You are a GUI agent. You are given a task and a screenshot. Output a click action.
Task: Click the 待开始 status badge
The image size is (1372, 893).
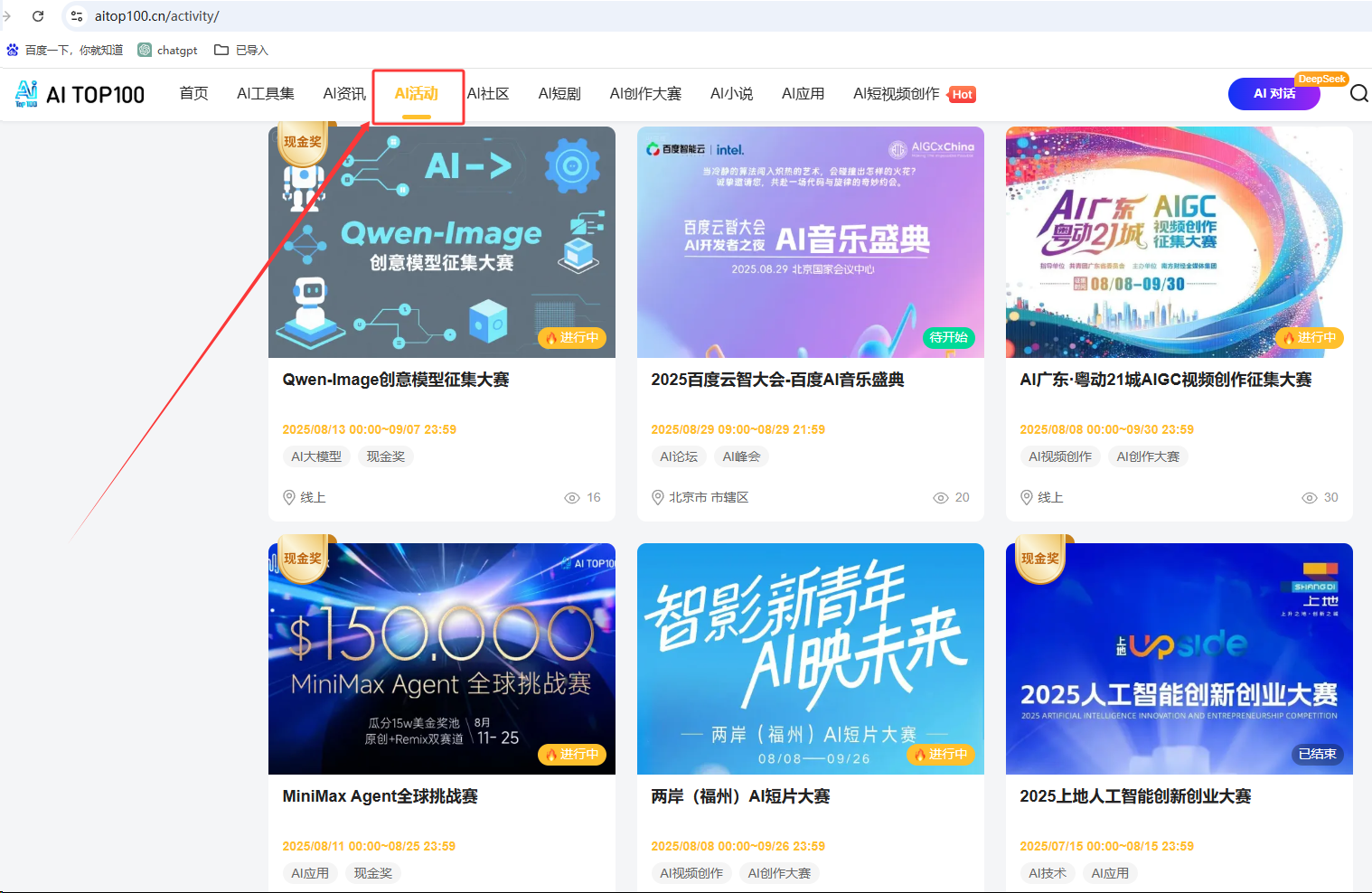pos(948,338)
